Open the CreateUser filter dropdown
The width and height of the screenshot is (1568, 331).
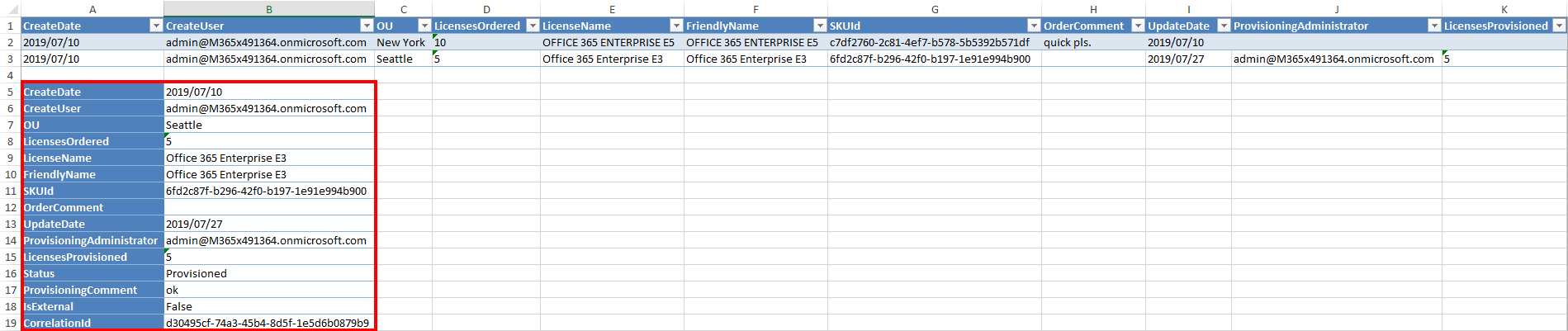(367, 26)
